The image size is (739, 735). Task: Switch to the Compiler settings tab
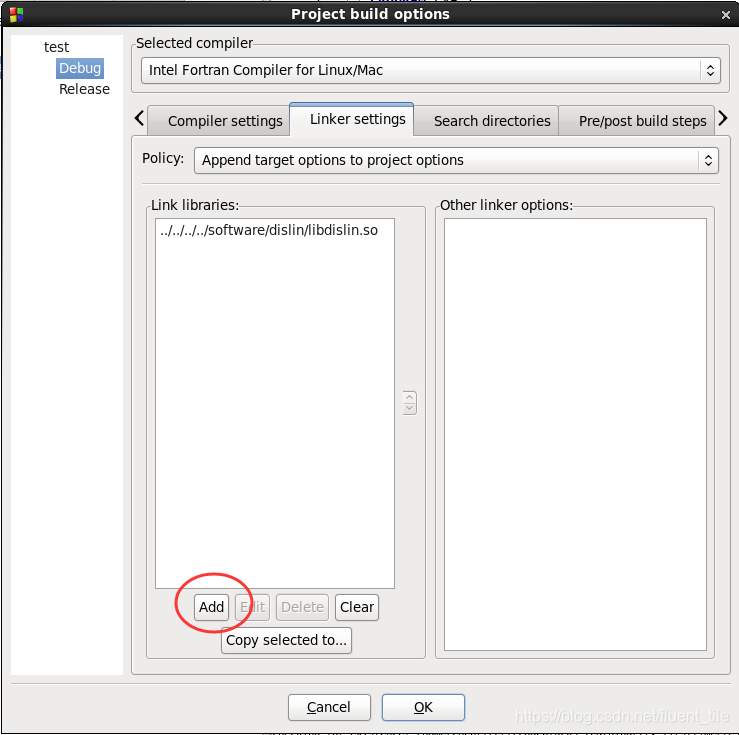(x=219, y=121)
